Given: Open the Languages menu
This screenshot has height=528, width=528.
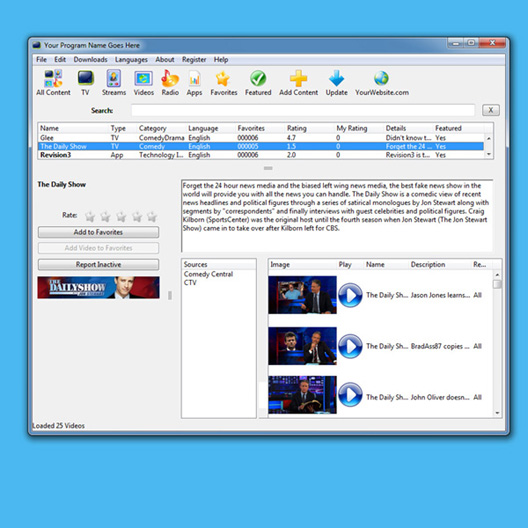Looking at the screenshot, I should pos(131,60).
